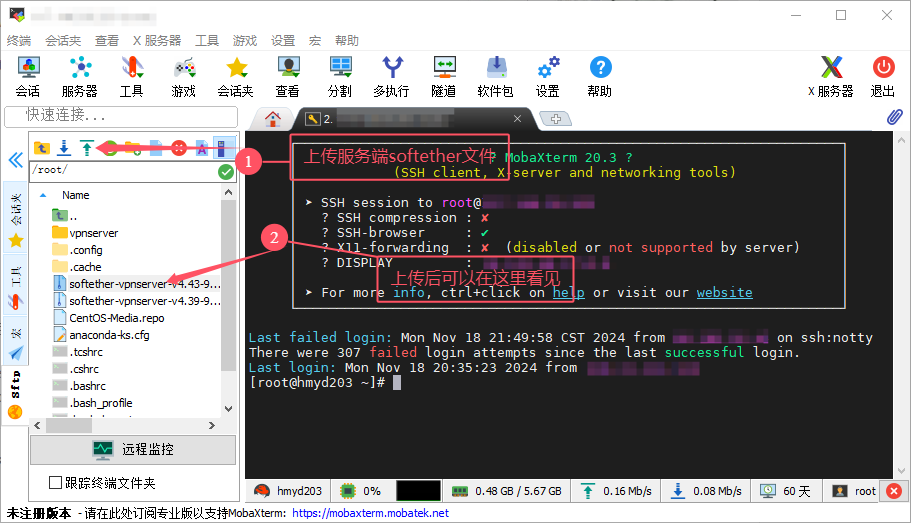Enable the 跟踪终端文件夹 checkbox
Viewport: 911px width, 523px height.
tap(56, 483)
